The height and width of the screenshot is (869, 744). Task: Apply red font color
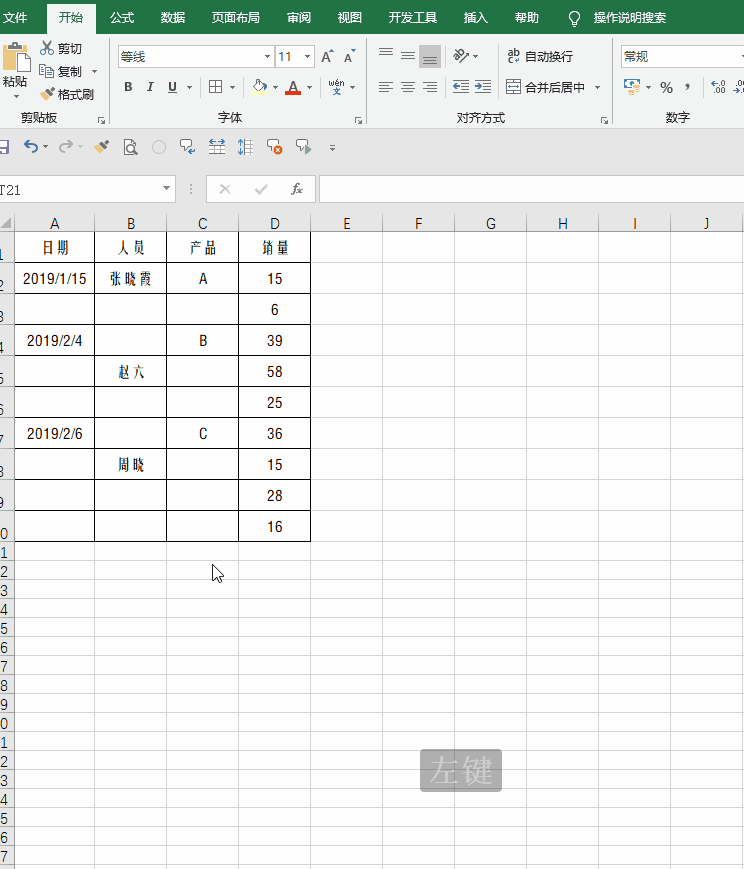pos(293,87)
